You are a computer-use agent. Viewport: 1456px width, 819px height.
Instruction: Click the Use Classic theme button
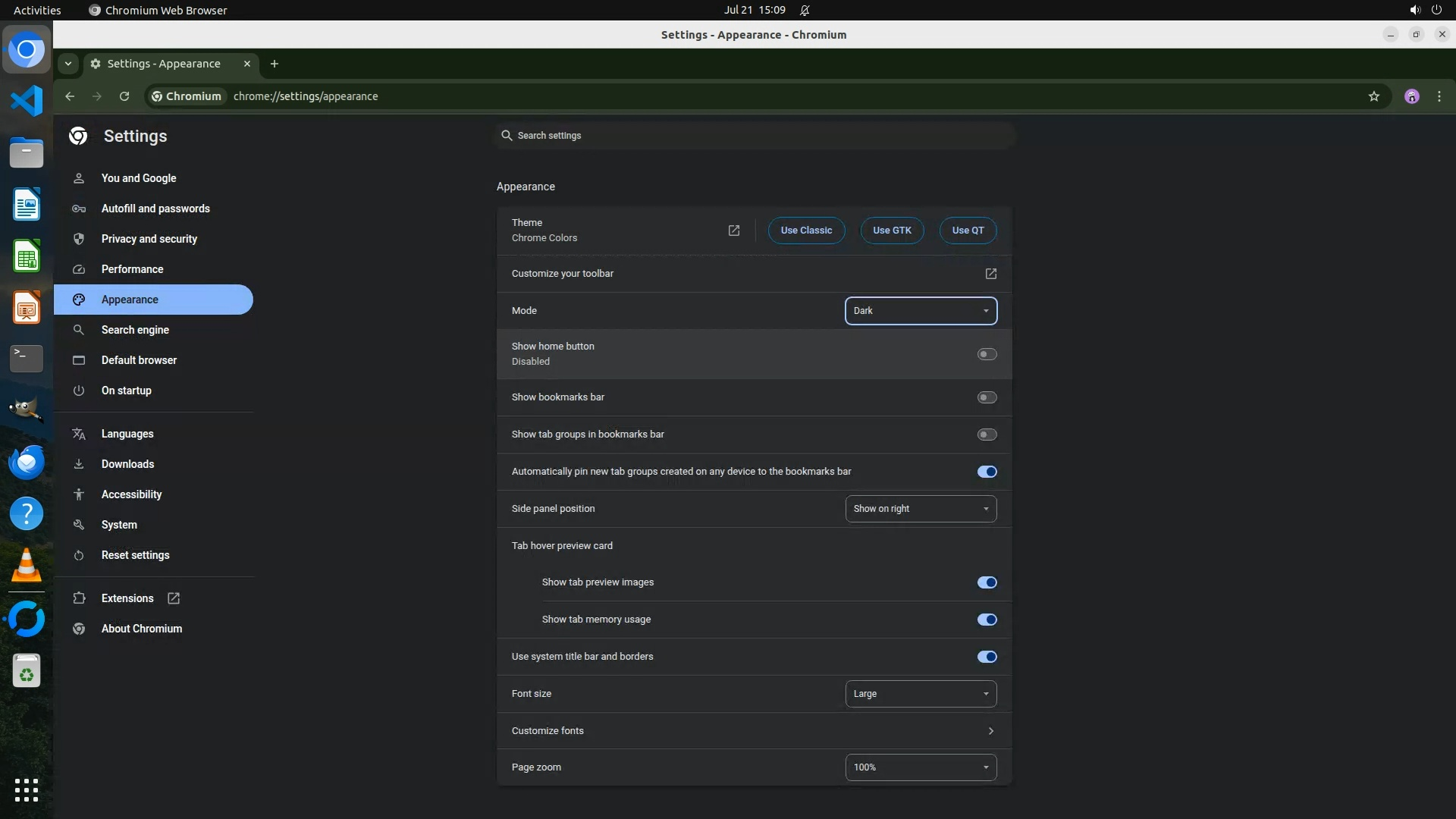pyautogui.click(x=806, y=231)
